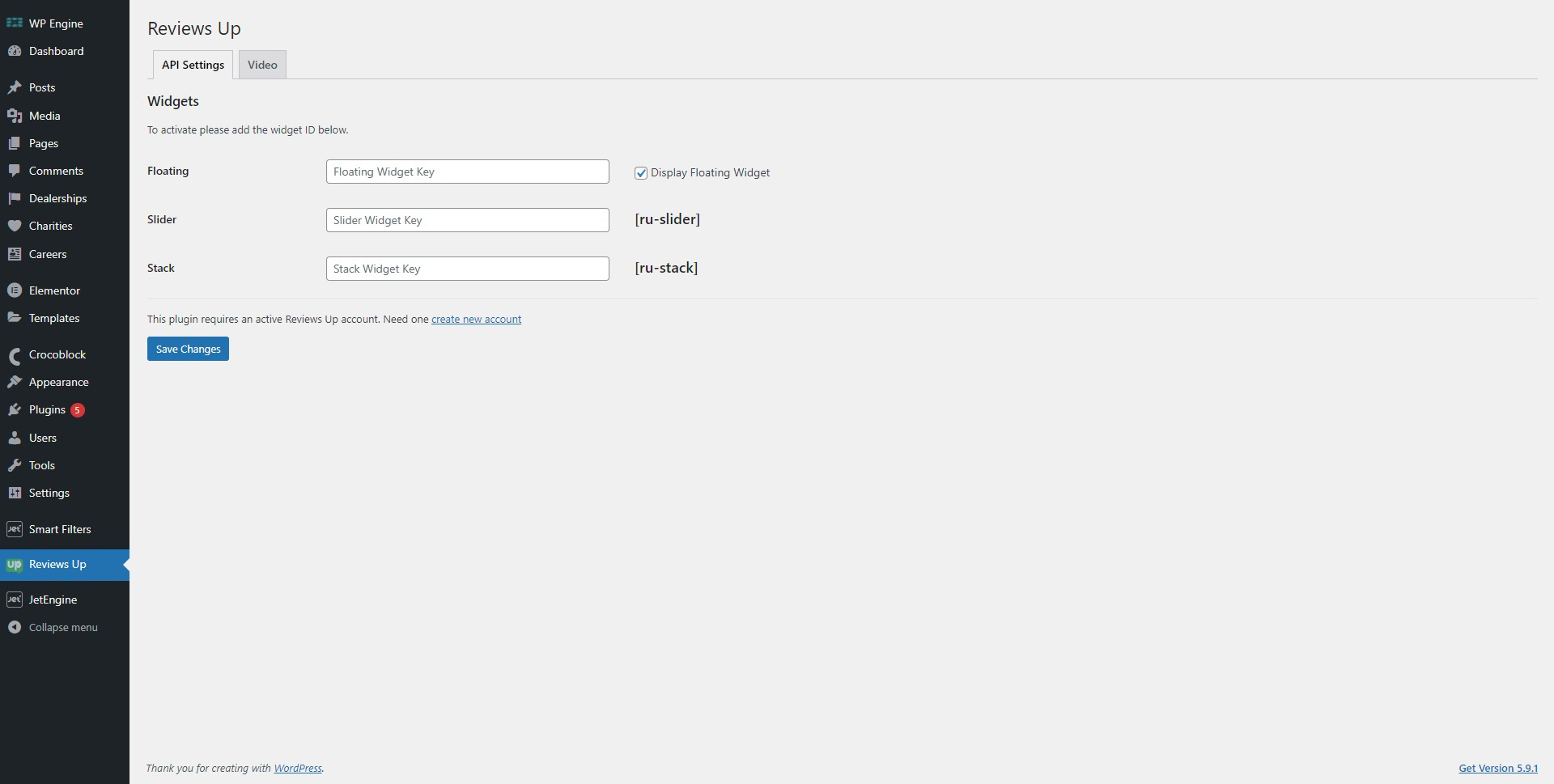Open the Posts menu item

tap(65, 87)
